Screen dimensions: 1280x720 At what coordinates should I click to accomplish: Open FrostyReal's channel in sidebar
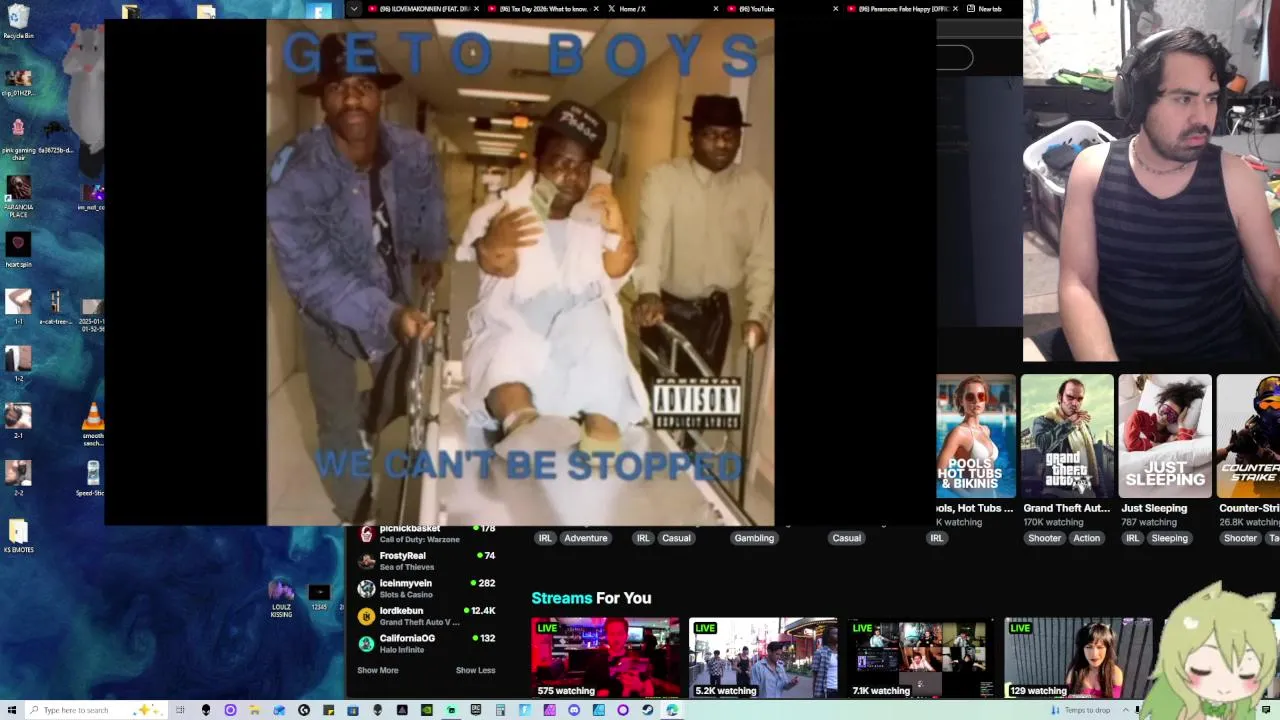(427, 561)
